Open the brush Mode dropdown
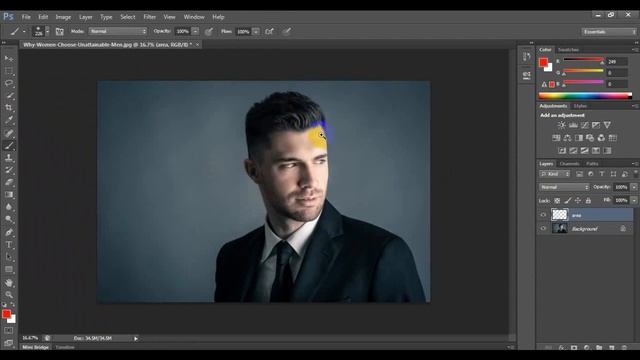Viewport: 640px width, 360px height. 118,31
